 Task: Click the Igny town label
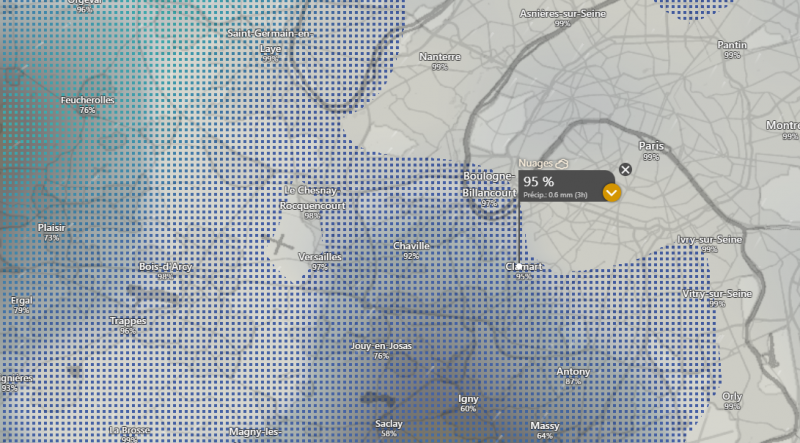(468, 399)
